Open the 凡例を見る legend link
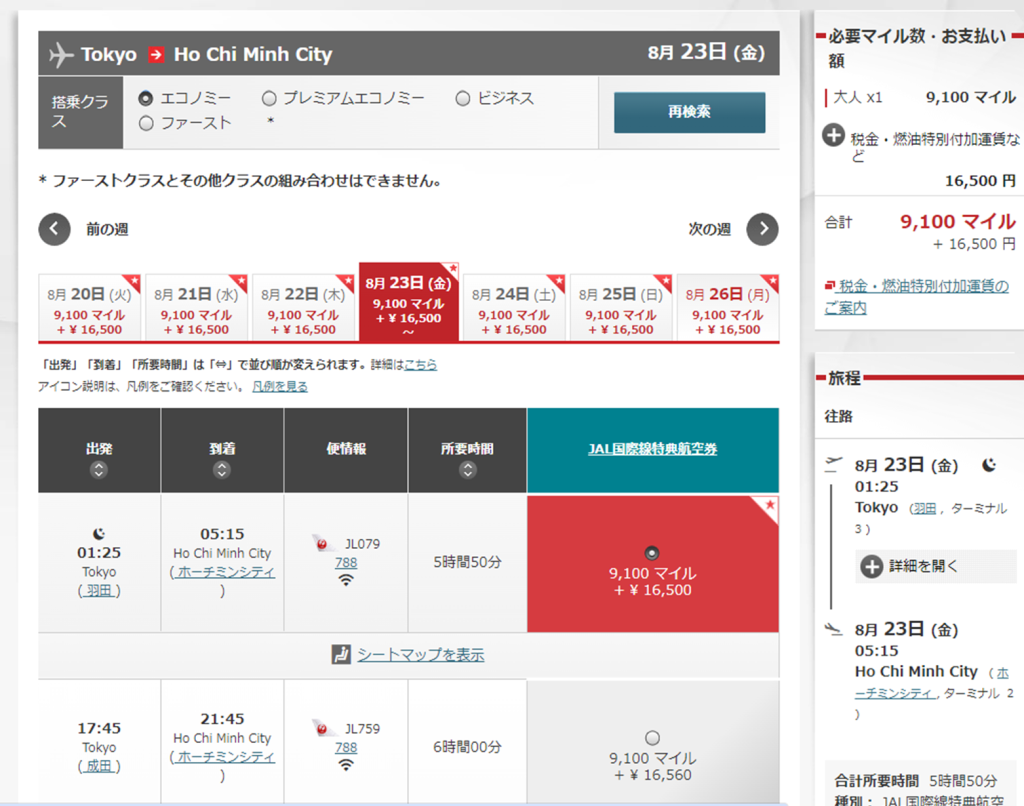This screenshot has height=806, width=1024. 280,386
